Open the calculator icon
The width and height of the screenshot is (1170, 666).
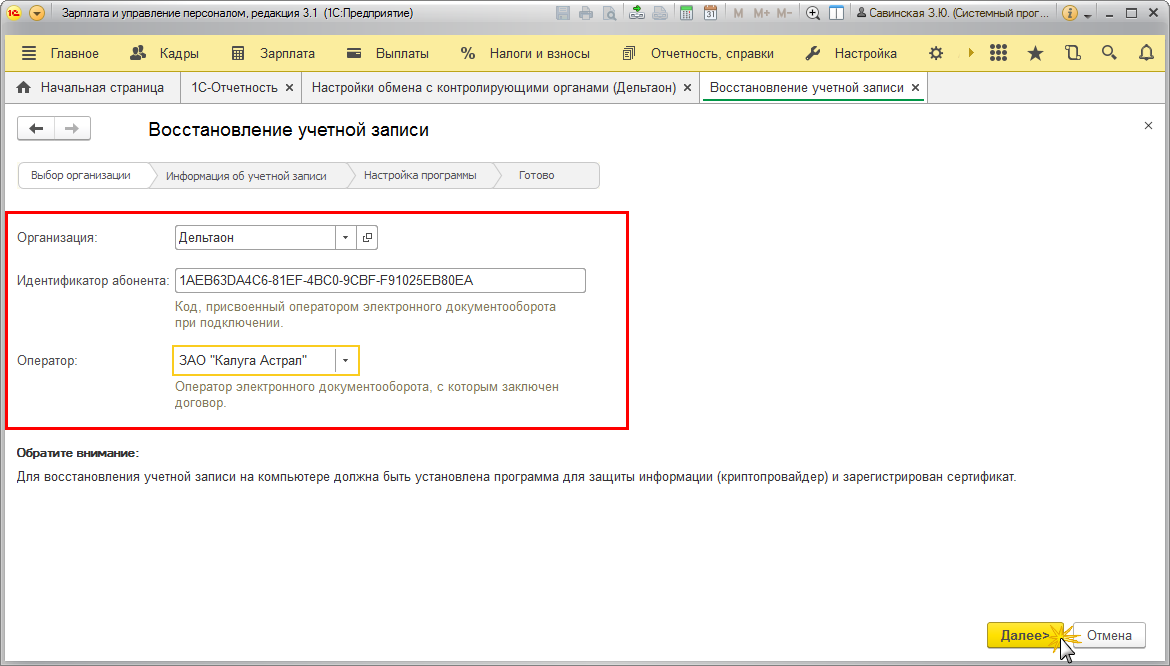pyautogui.click(x=686, y=13)
